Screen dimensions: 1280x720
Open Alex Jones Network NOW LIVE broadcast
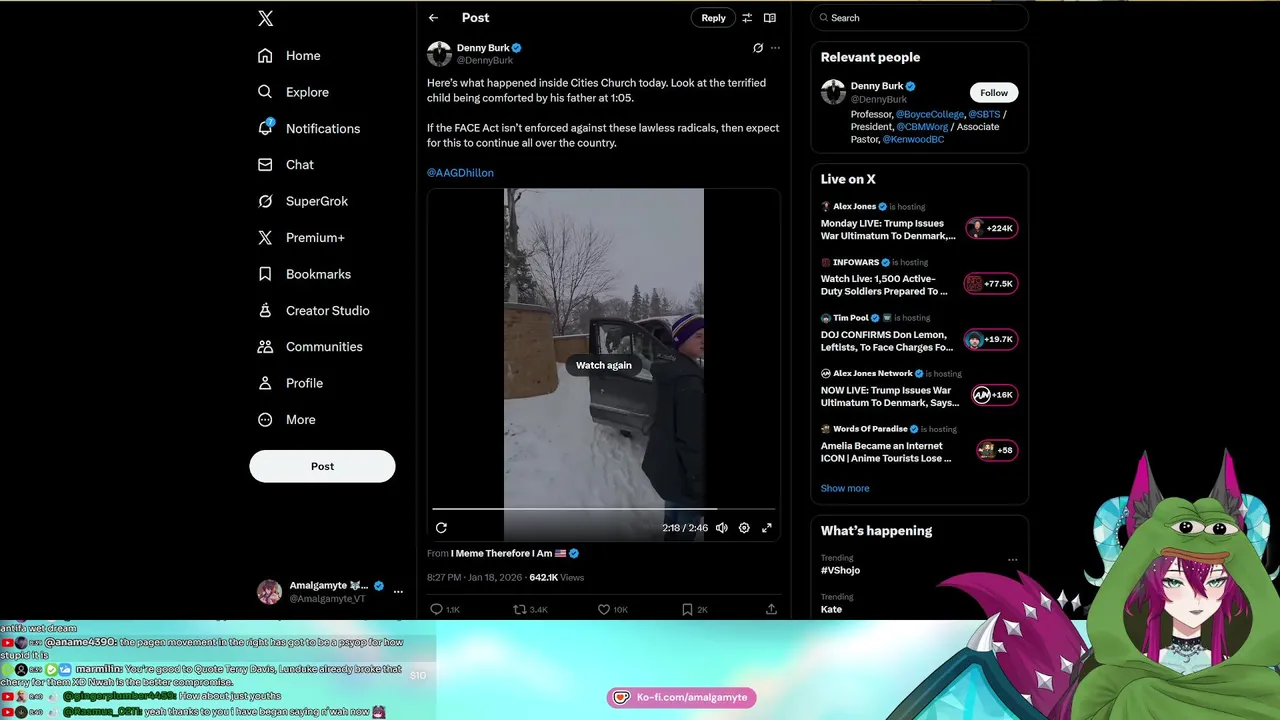pyautogui.click(x=889, y=396)
